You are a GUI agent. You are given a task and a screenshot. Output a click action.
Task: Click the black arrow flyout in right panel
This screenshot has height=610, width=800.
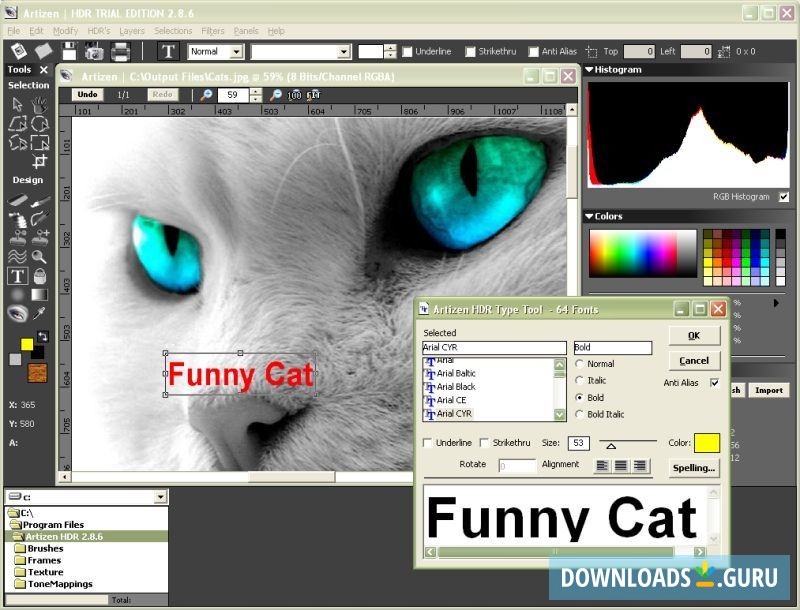pyautogui.click(x=776, y=303)
